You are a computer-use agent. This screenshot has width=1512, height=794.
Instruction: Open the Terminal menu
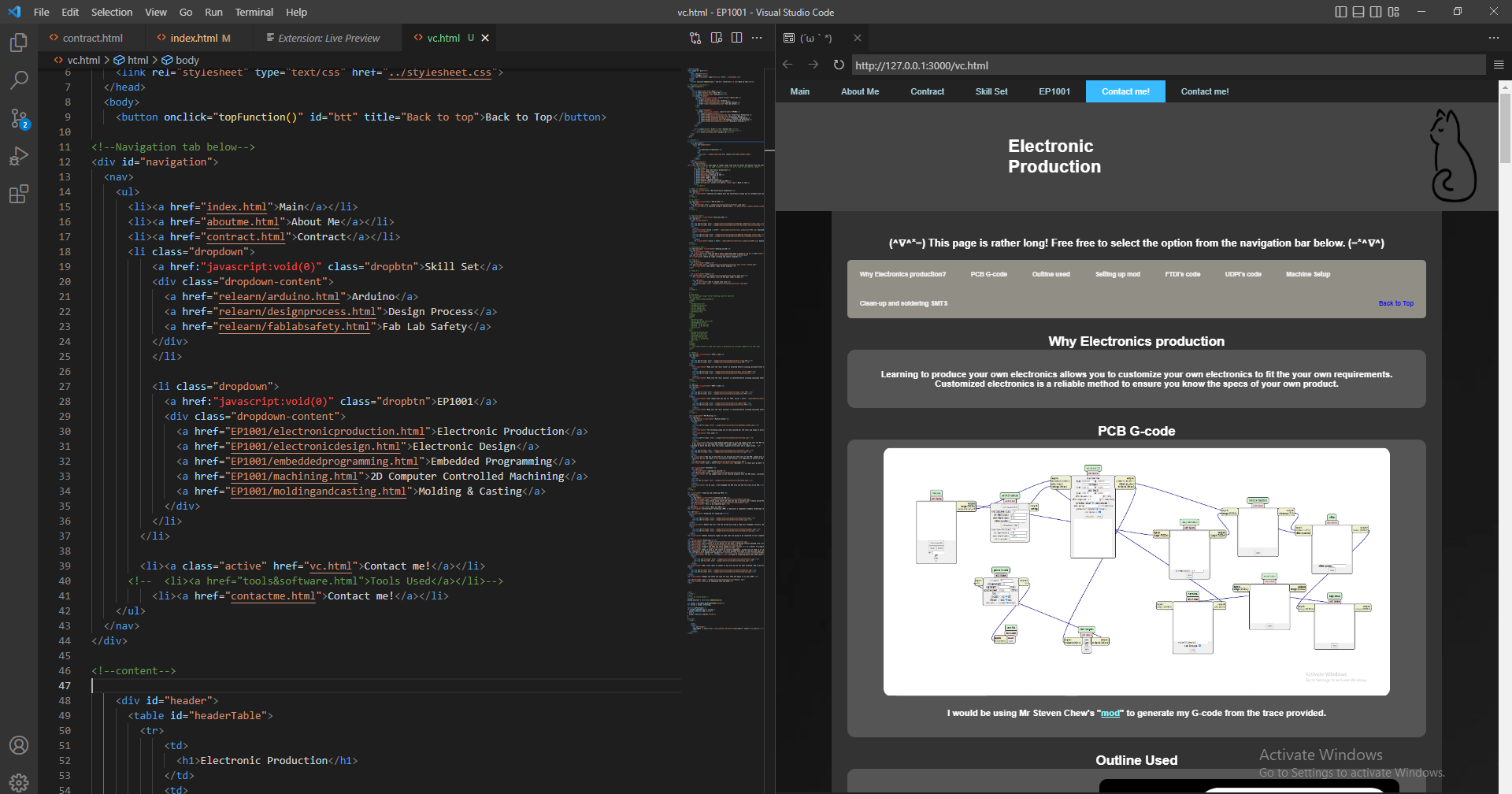(254, 12)
